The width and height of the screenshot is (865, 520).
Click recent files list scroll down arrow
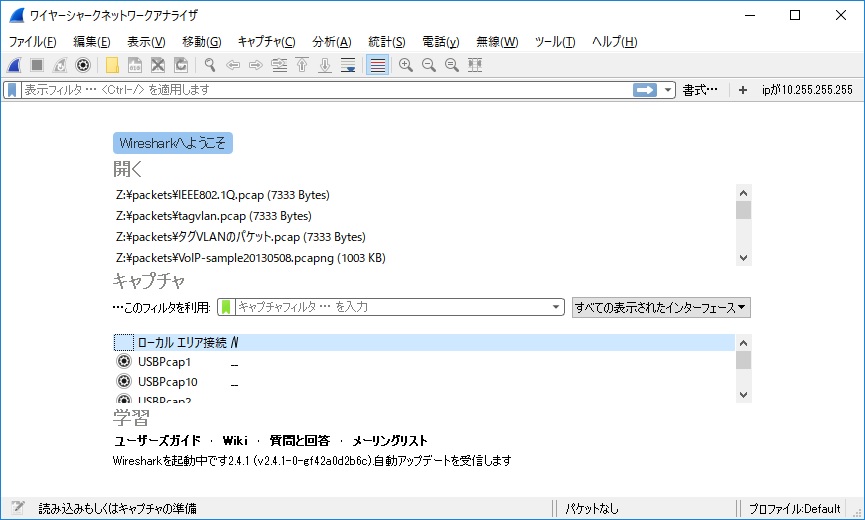click(x=743, y=258)
